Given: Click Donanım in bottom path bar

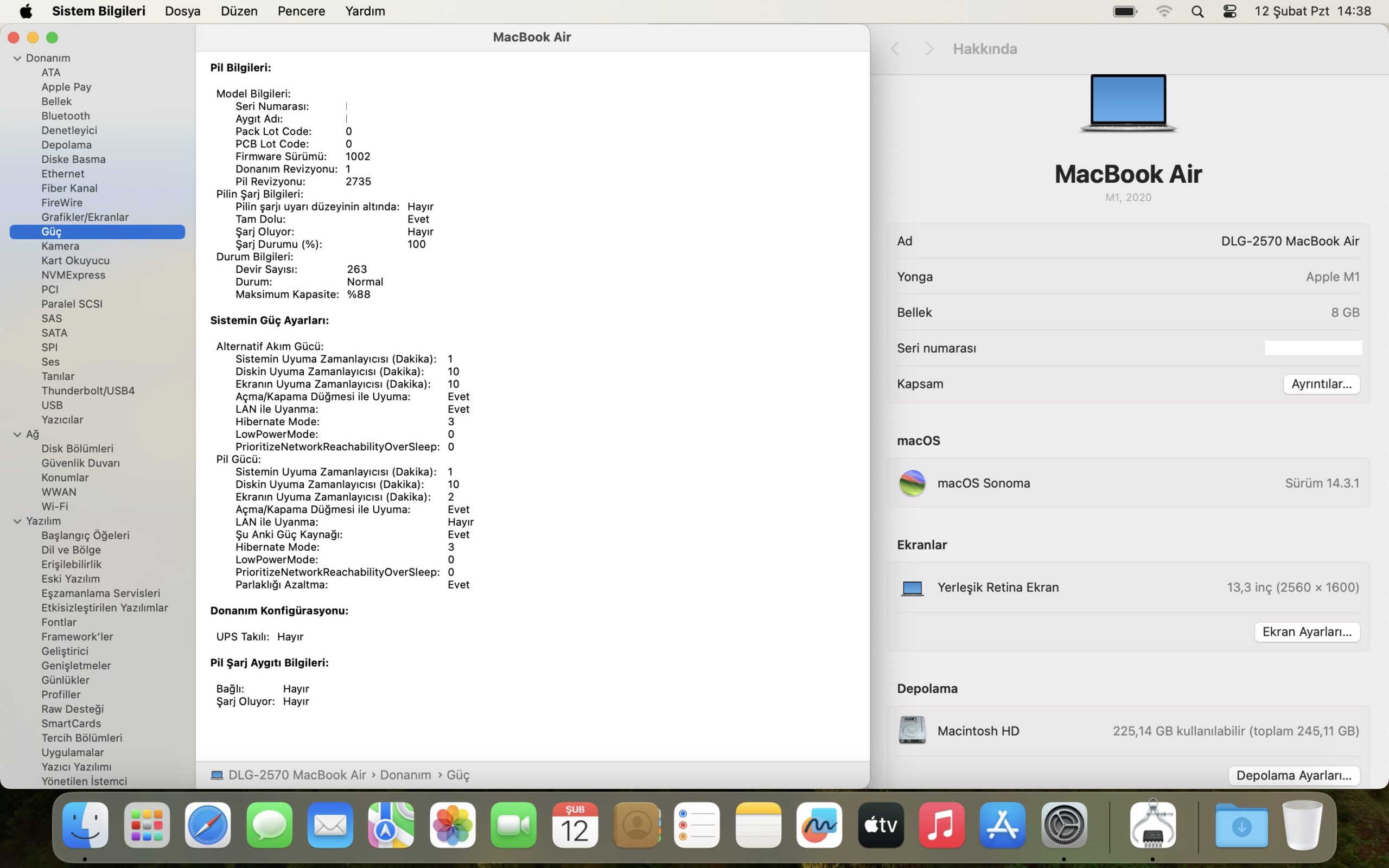Looking at the screenshot, I should point(405,775).
